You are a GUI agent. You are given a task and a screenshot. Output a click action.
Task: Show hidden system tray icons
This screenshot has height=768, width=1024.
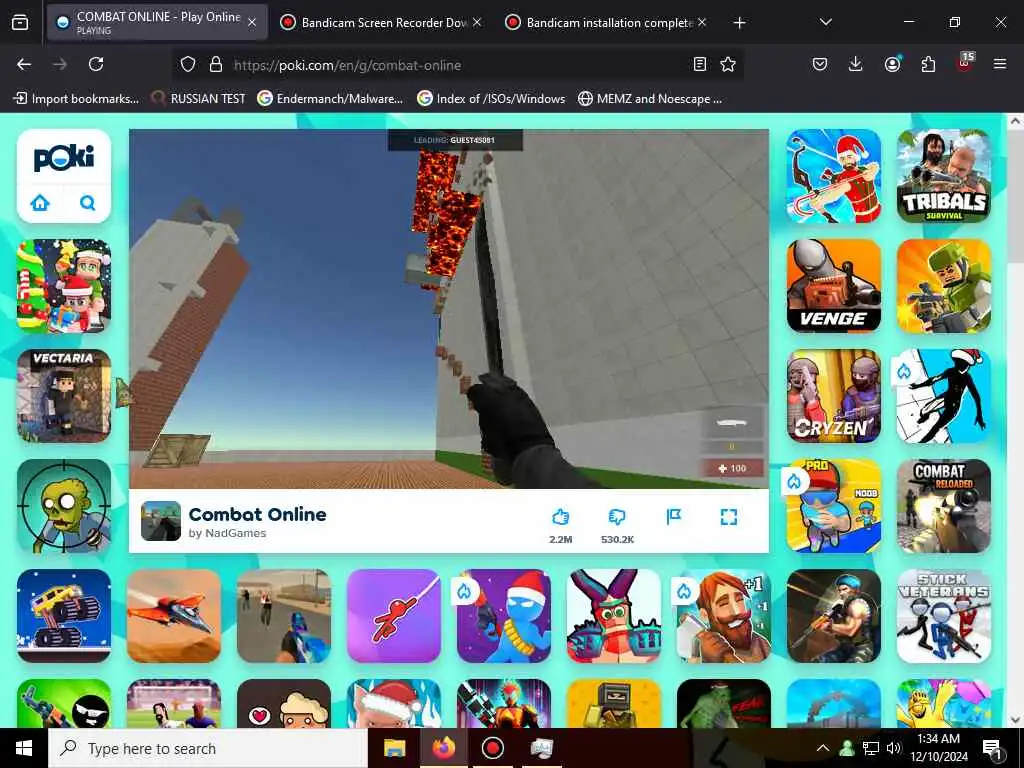click(x=823, y=748)
